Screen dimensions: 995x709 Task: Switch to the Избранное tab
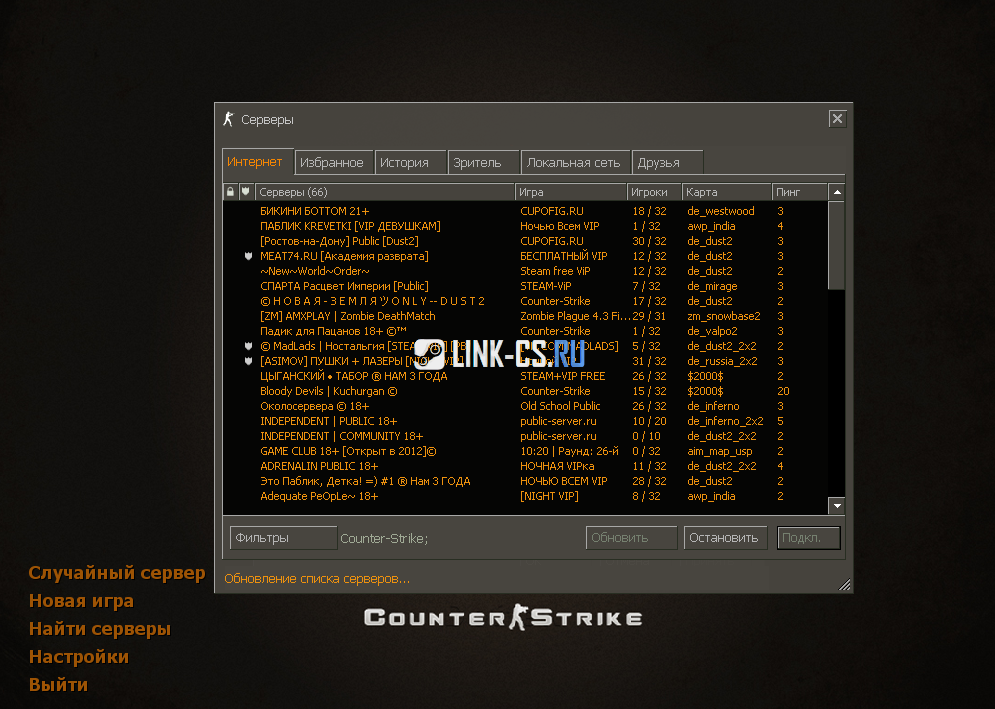[x=334, y=162]
